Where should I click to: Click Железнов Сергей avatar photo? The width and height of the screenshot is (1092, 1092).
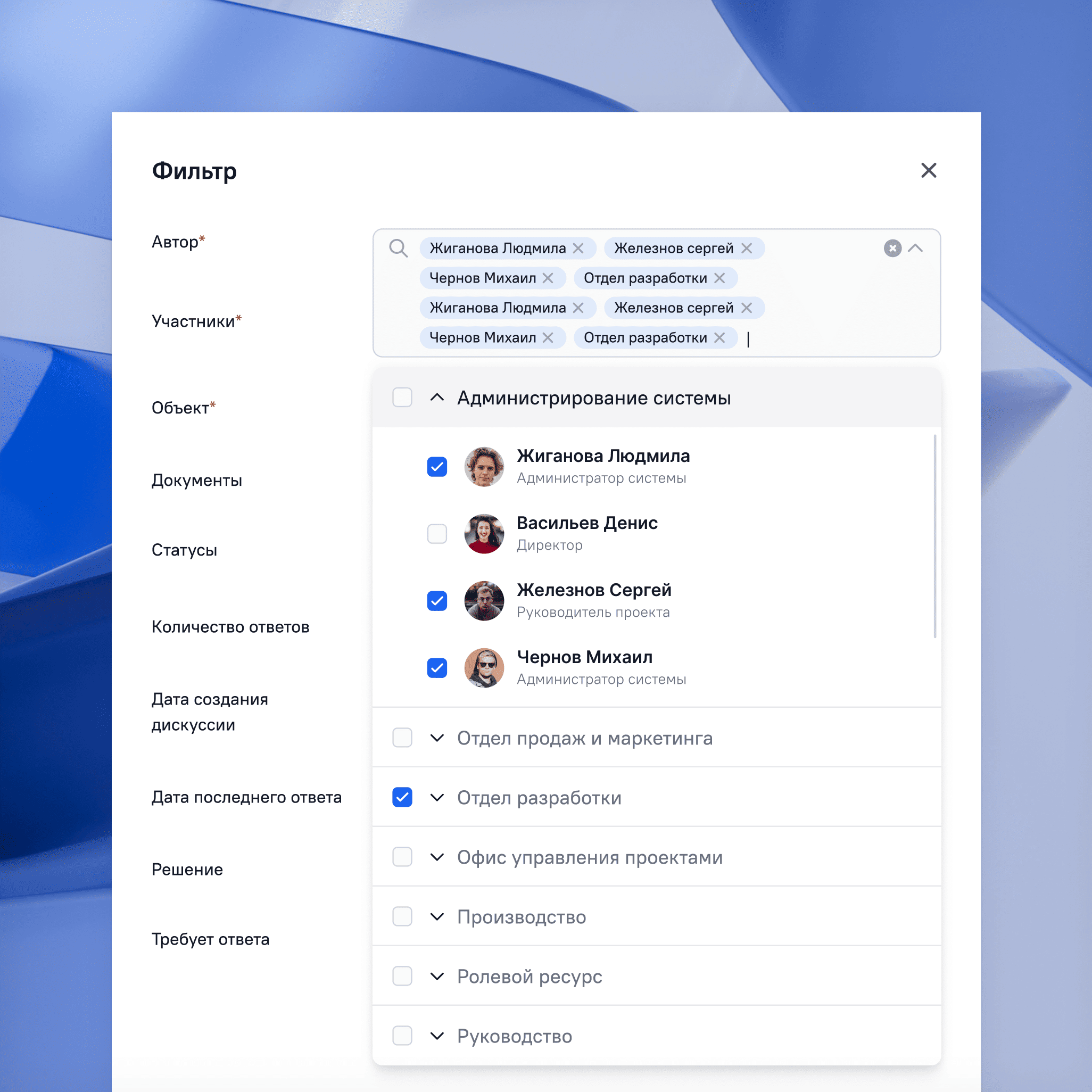coord(484,601)
